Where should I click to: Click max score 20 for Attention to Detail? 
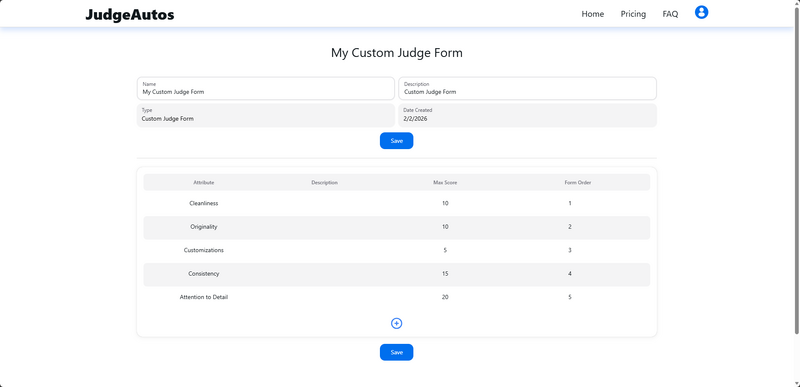445,297
